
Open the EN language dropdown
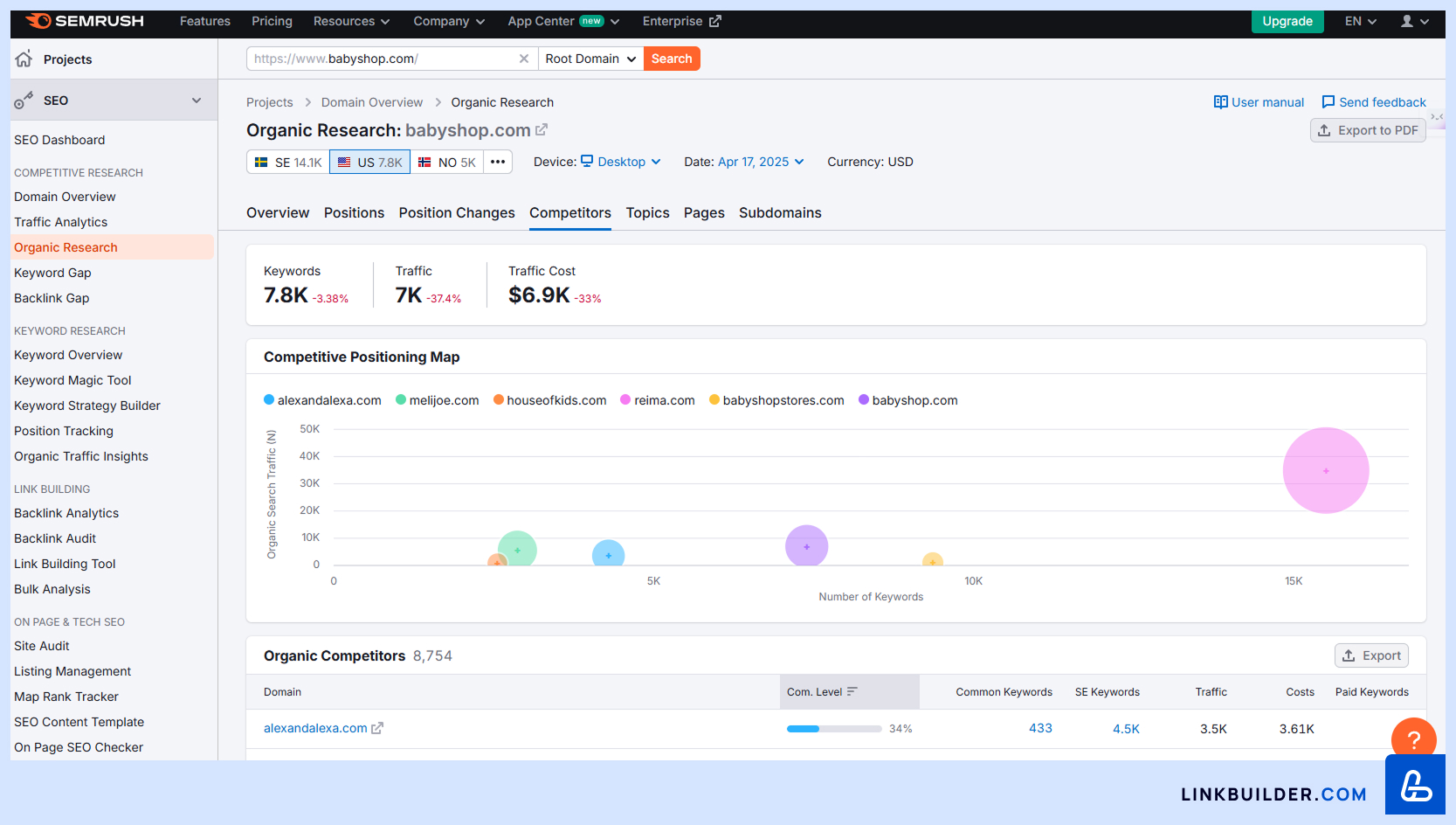[1361, 21]
